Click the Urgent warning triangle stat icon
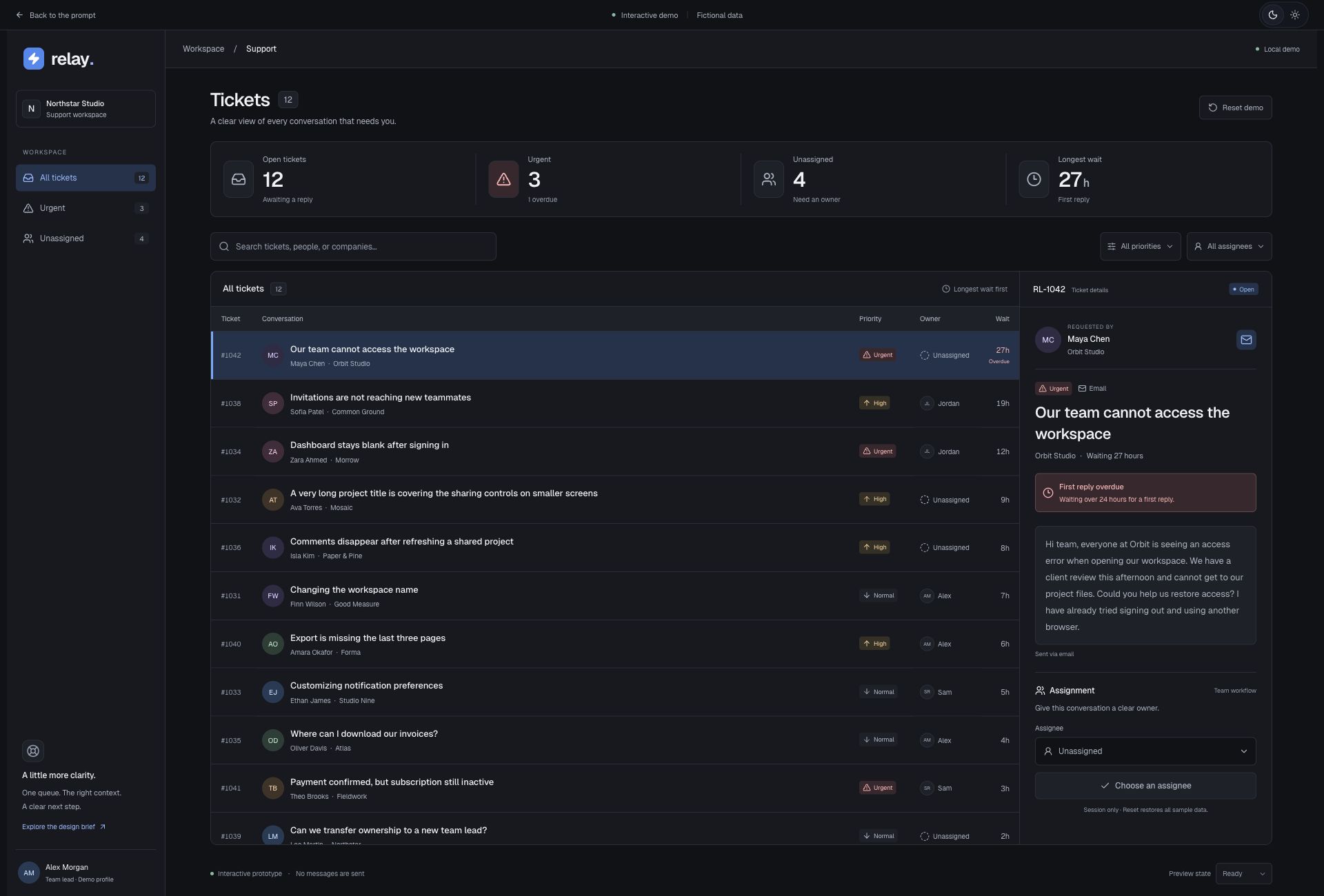This screenshot has width=1324, height=896. pos(503,179)
